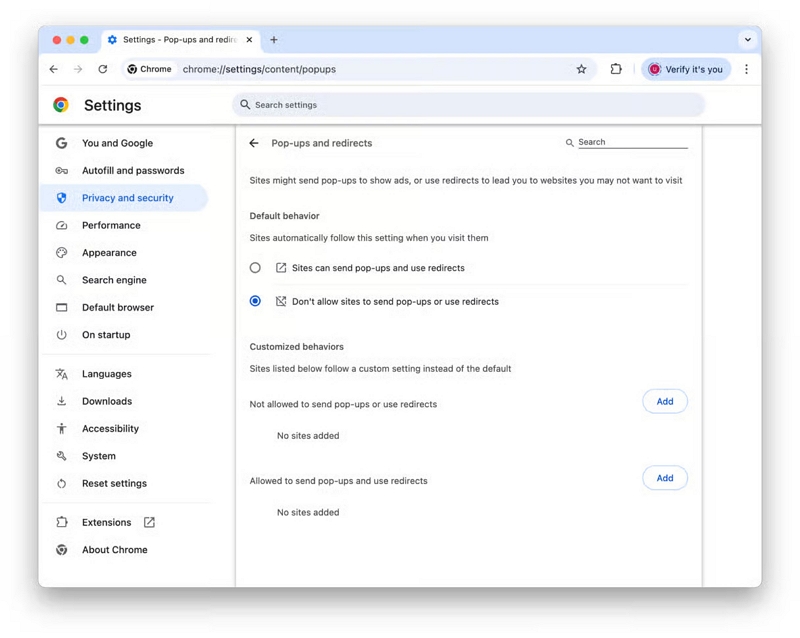
Task: Select 'Don't allow sites to send pop-ups'
Action: coord(256,301)
